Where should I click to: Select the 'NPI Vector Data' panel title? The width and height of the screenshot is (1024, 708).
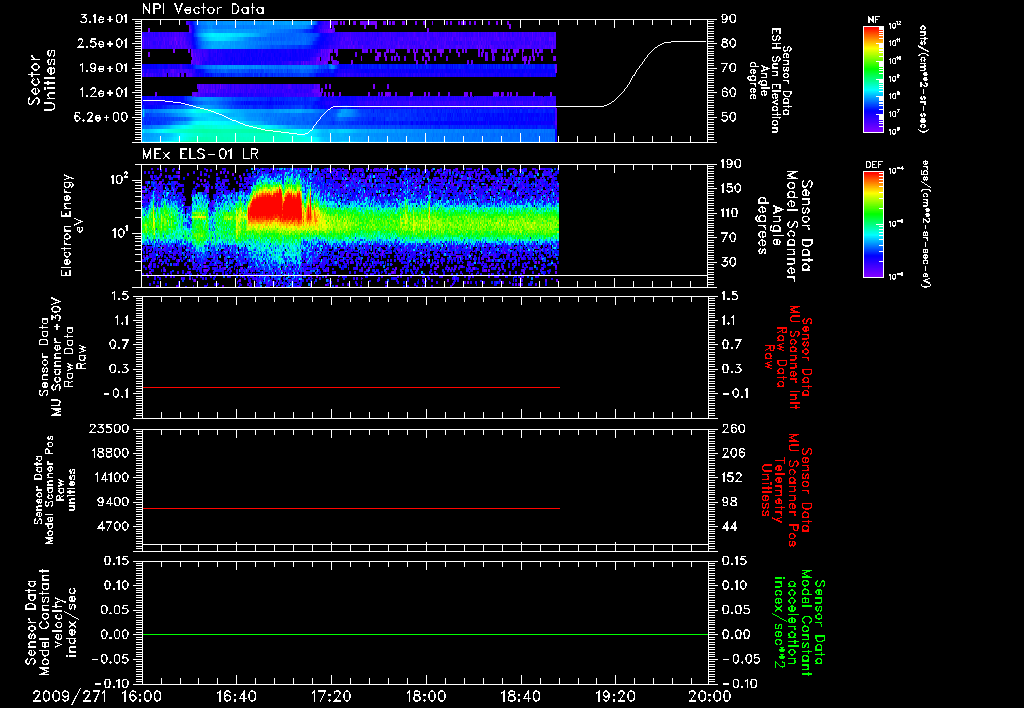click(203, 9)
